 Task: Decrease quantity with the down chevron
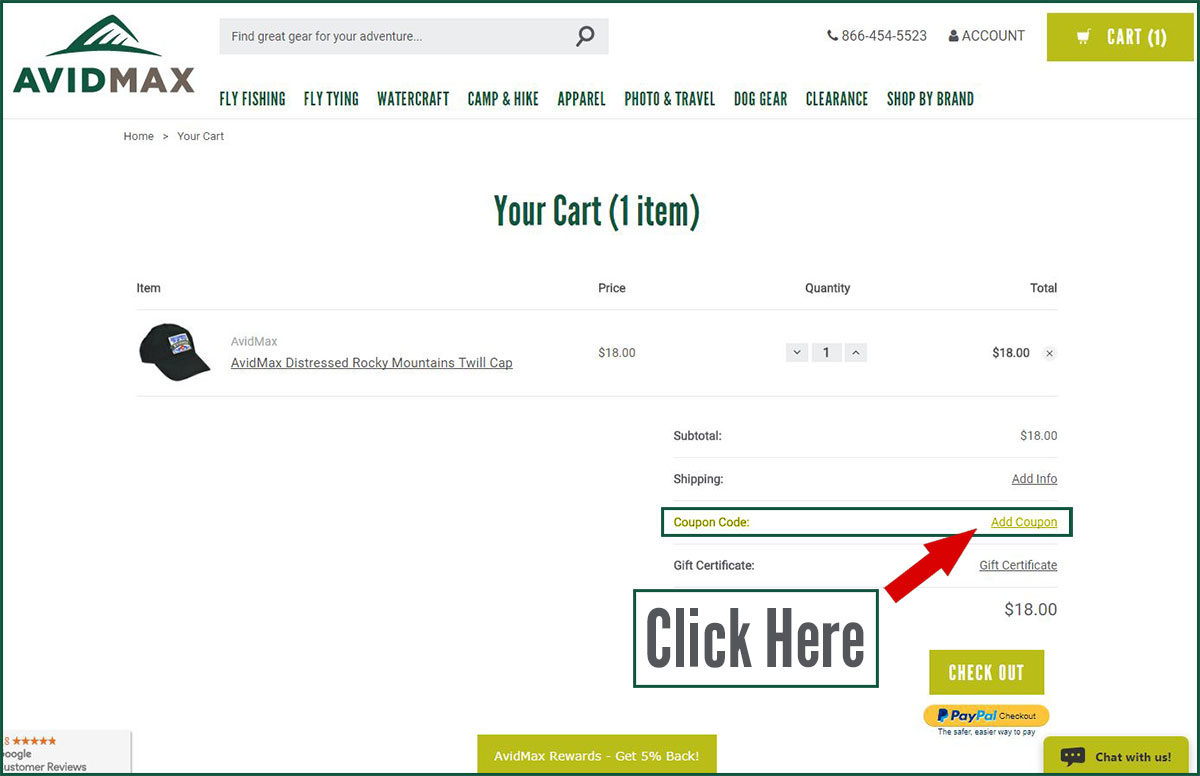coord(797,353)
